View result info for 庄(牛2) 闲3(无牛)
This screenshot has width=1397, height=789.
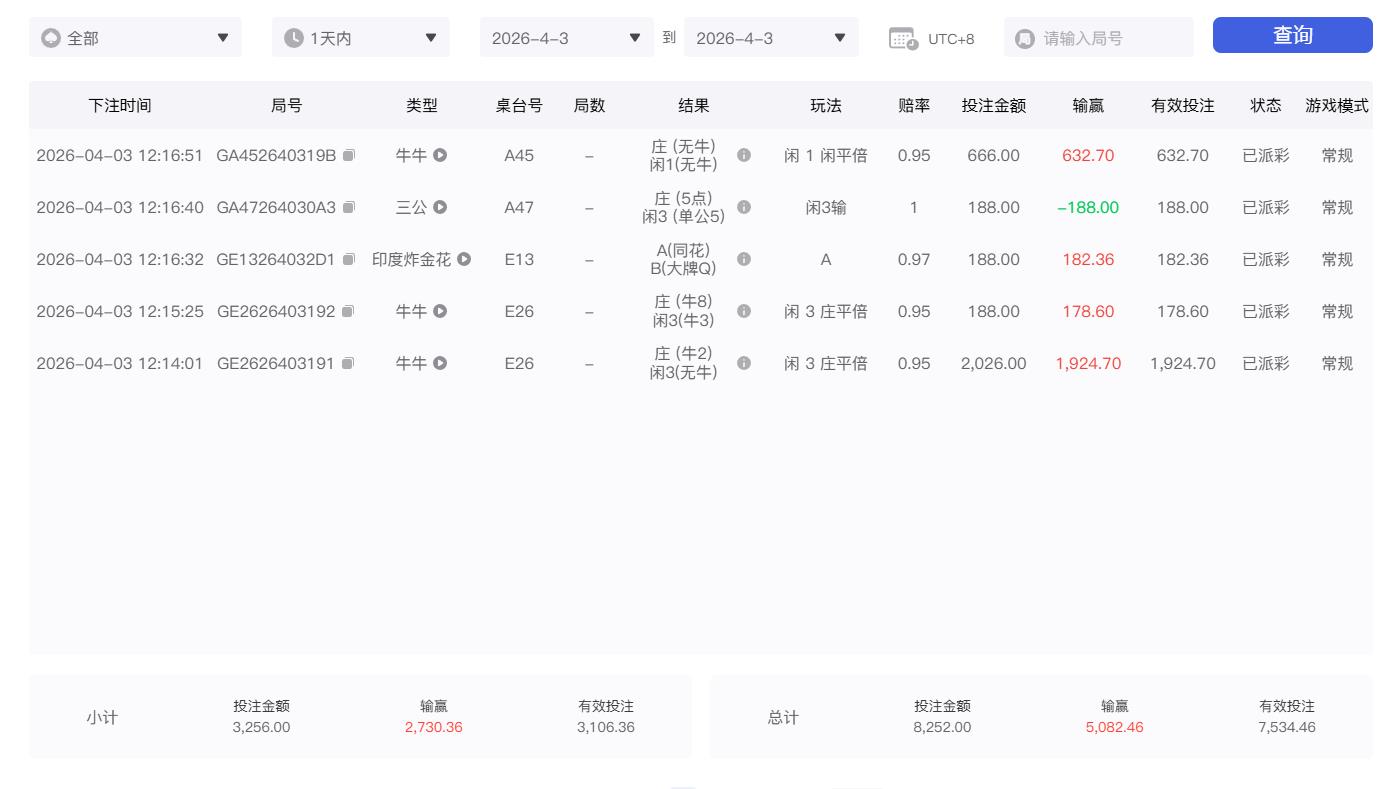click(743, 363)
